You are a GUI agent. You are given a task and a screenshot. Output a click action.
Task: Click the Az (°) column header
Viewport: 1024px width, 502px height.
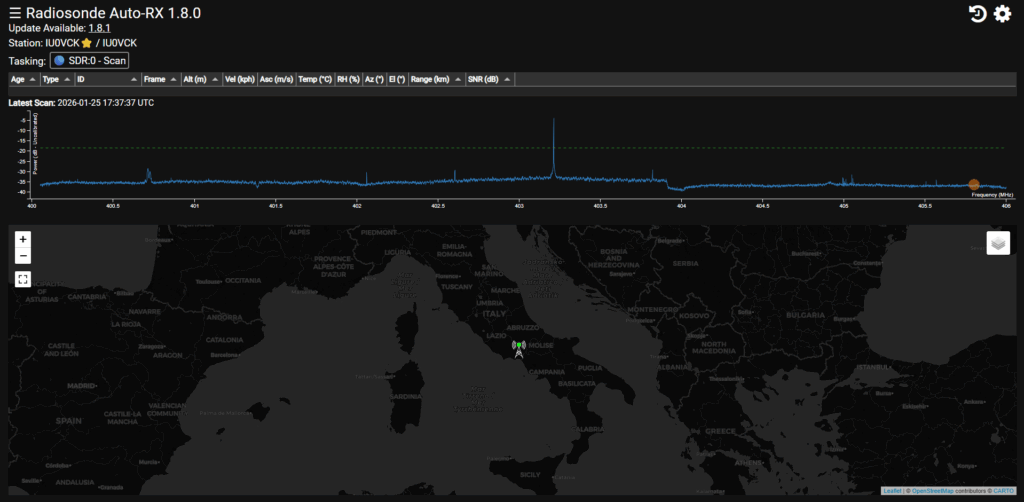pyautogui.click(x=374, y=79)
